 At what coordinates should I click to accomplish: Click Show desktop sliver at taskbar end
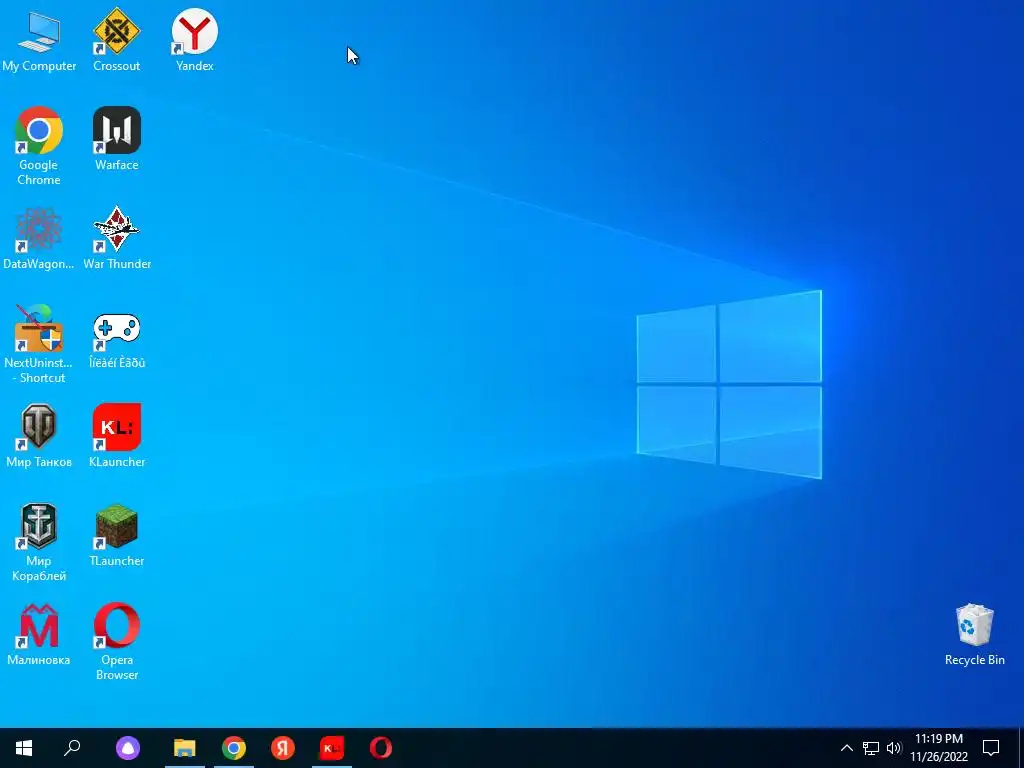click(x=1021, y=748)
